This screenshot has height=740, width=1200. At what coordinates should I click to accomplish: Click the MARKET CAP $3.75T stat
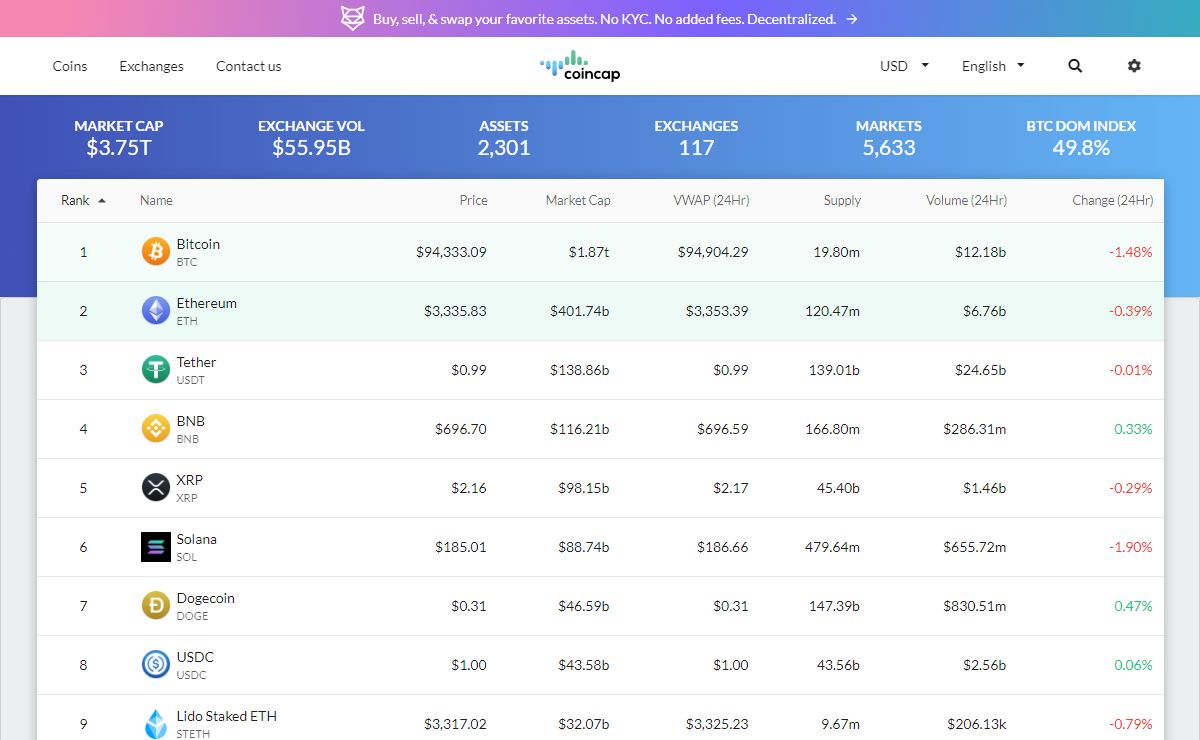(x=118, y=138)
